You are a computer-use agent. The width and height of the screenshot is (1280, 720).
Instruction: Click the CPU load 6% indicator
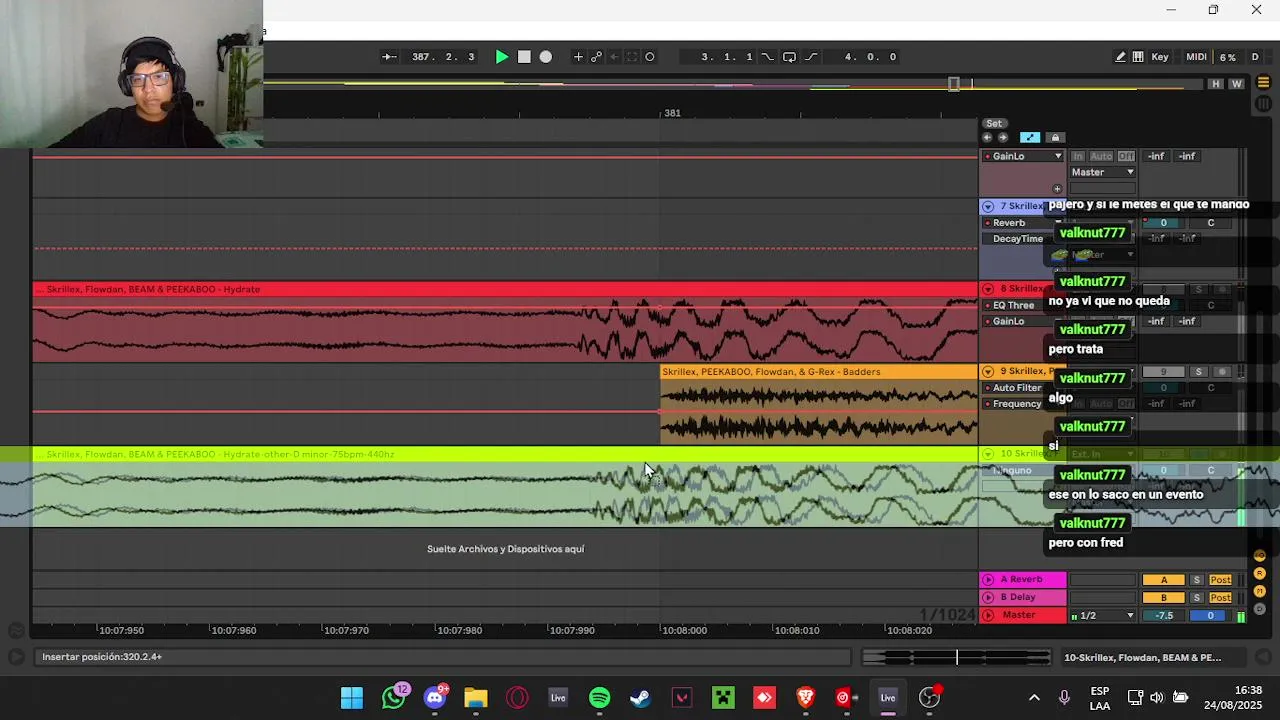(1228, 57)
